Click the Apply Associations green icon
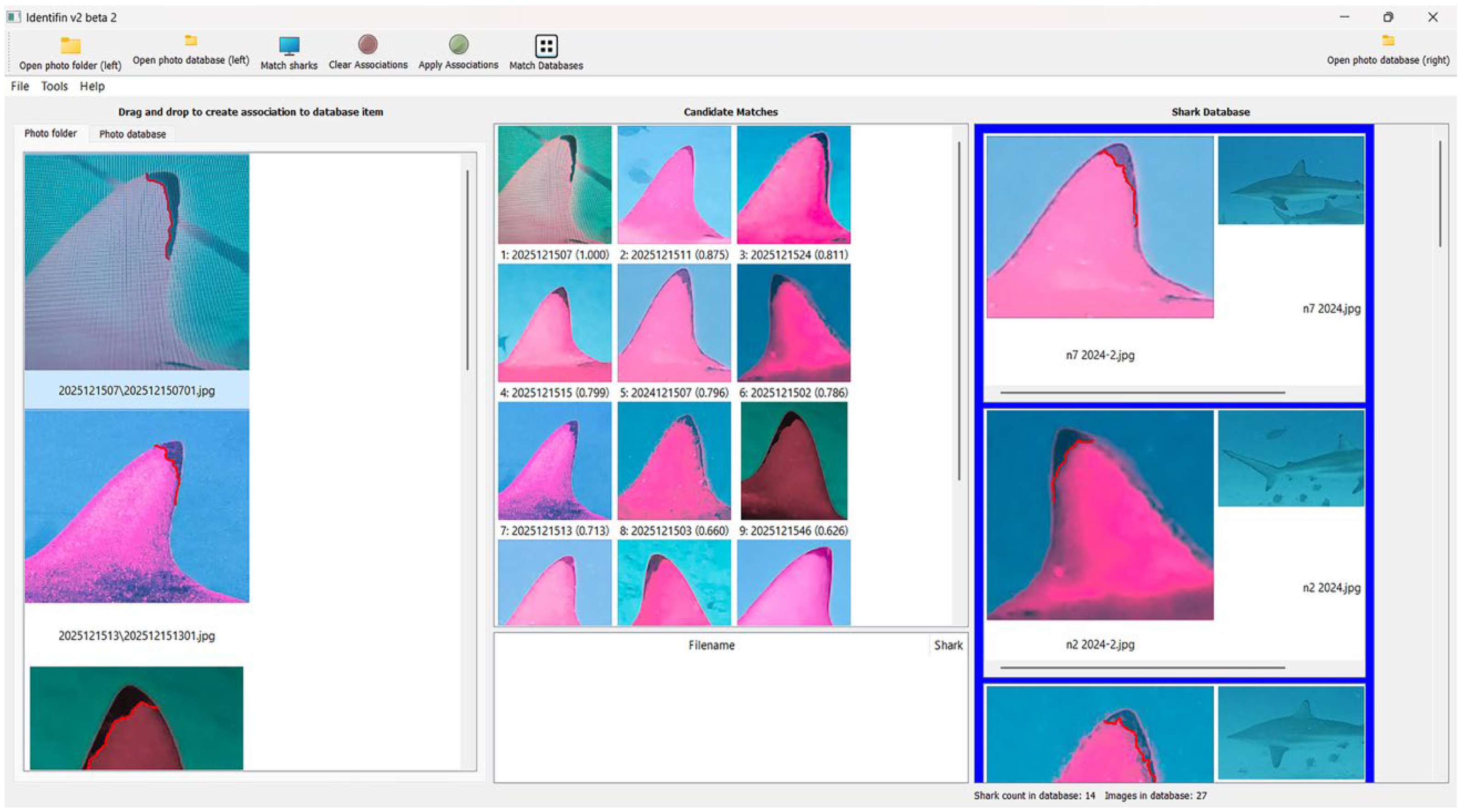The image size is (1462, 812). [458, 44]
